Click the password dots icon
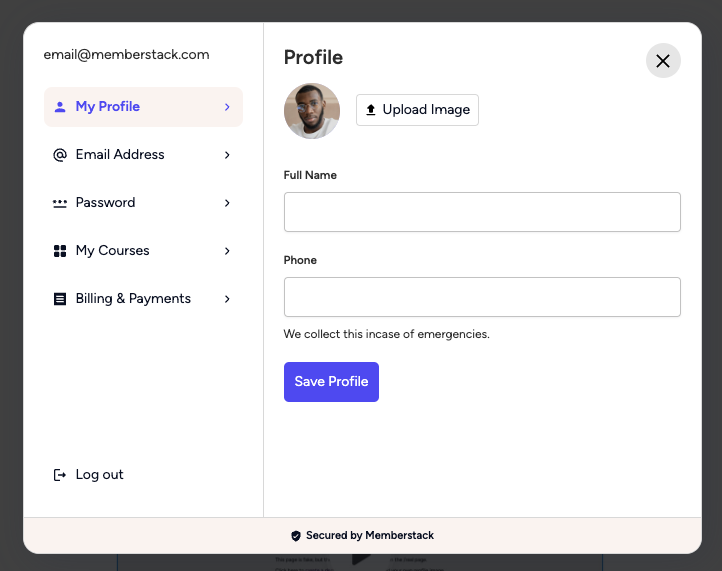722x571 pixels. (x=60, y=203)
